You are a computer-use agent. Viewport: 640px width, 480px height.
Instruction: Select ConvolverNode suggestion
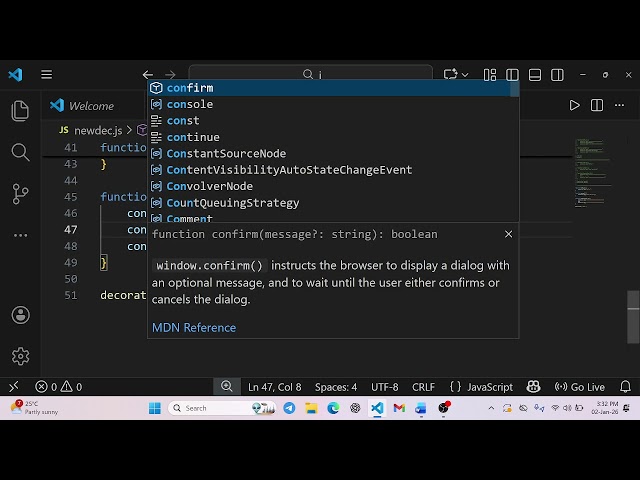[x=331, y=186]
